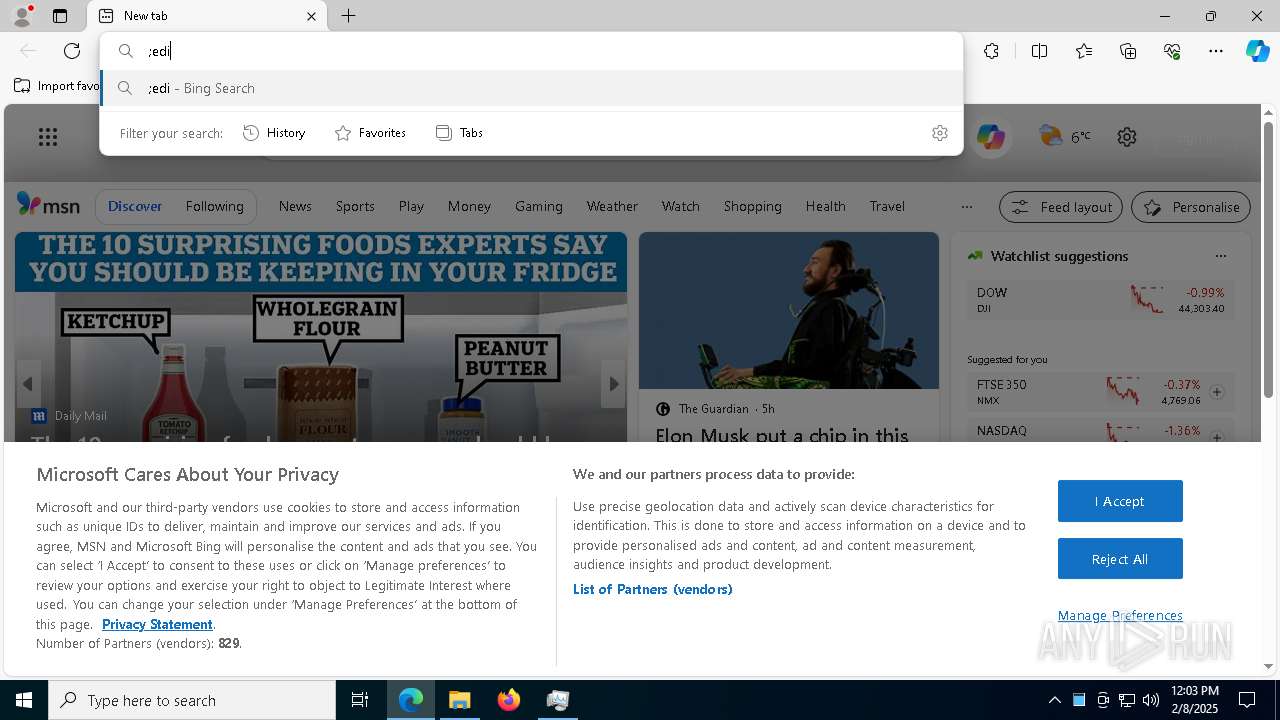Open the tab actions menu icon

[x=60, y=16]
